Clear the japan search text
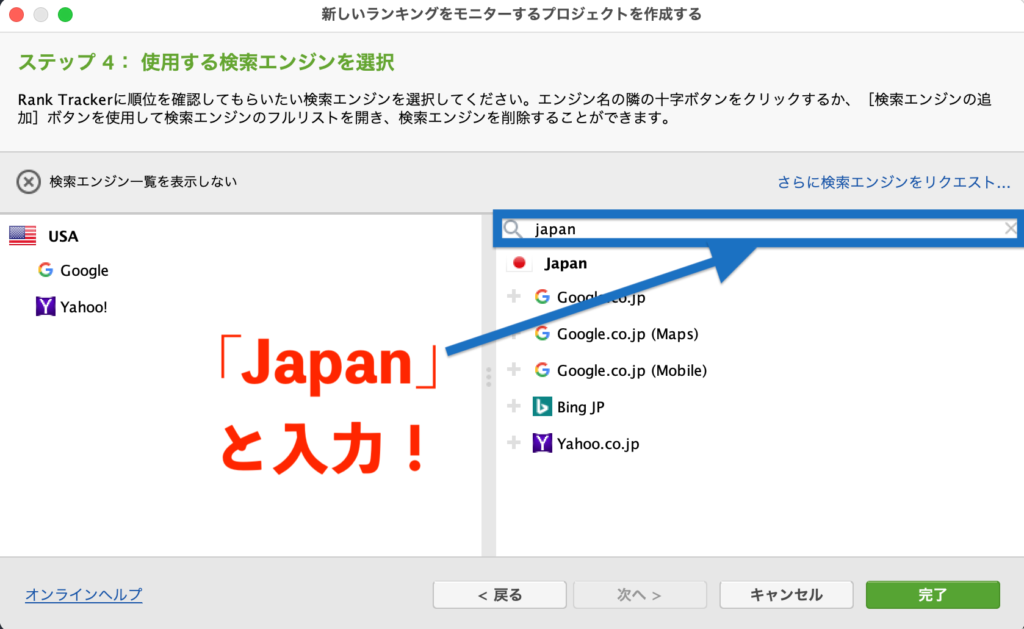Viewport: 1024px width, 629px height. [1010, 229]
